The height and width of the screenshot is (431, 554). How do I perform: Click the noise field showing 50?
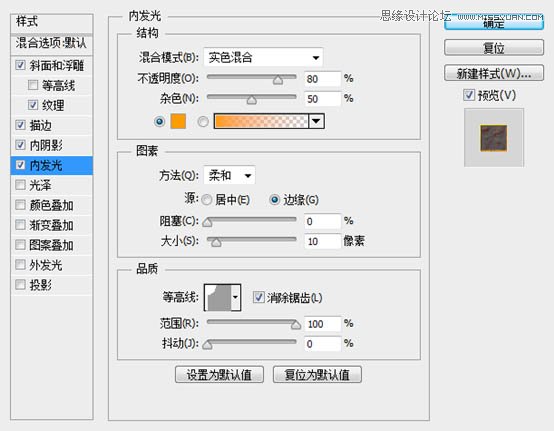(x=323, y=99)
